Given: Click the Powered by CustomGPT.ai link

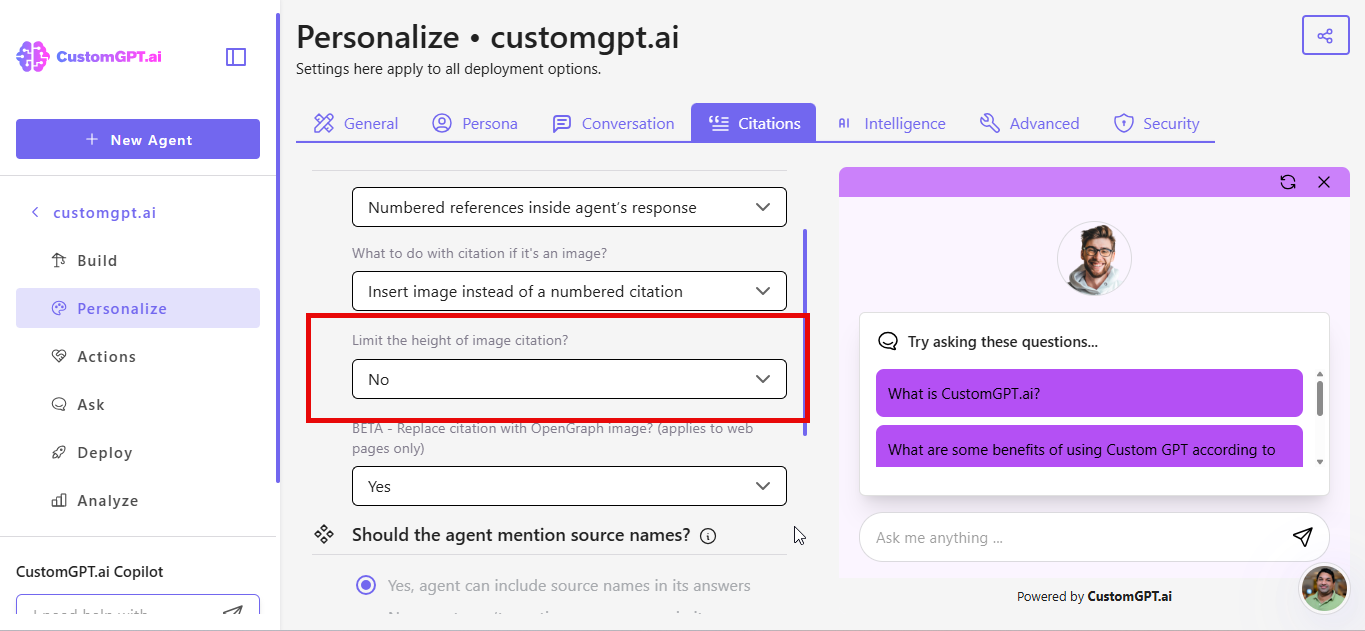Looking at the screenshot, I should point(1094,596).
